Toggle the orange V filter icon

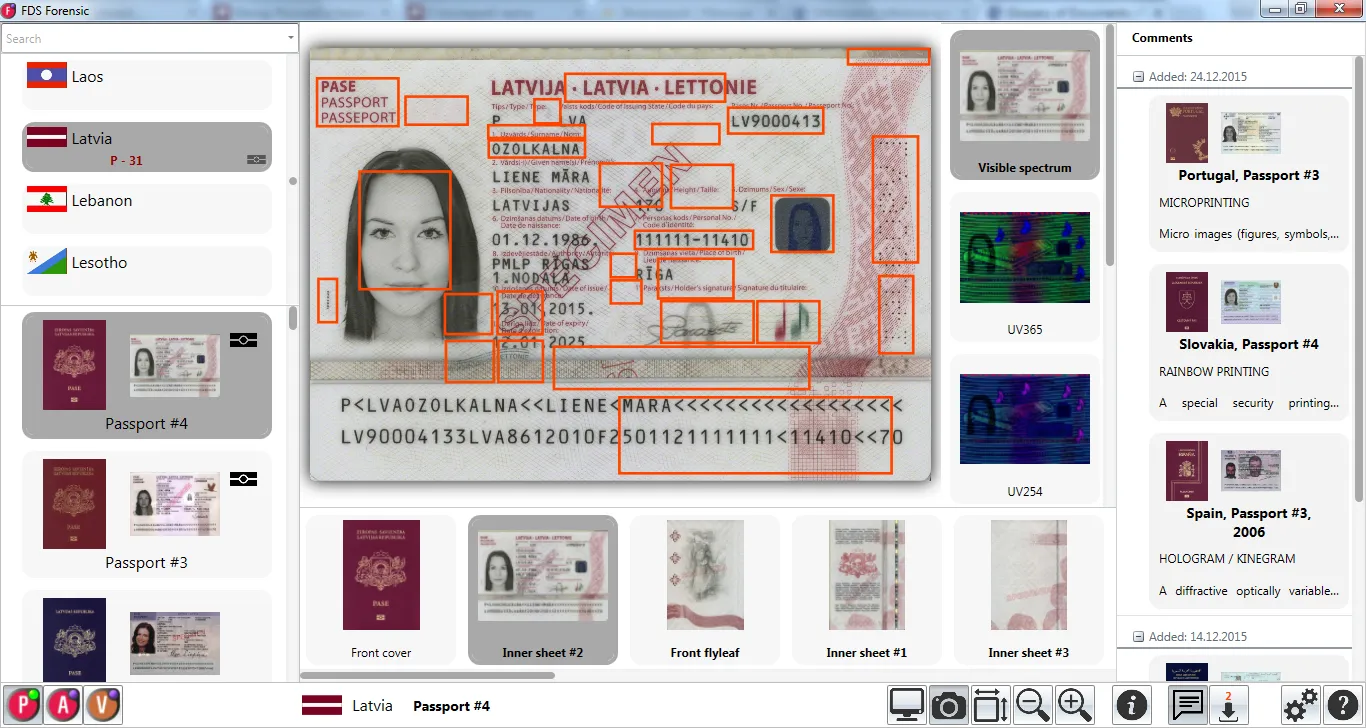103,706
